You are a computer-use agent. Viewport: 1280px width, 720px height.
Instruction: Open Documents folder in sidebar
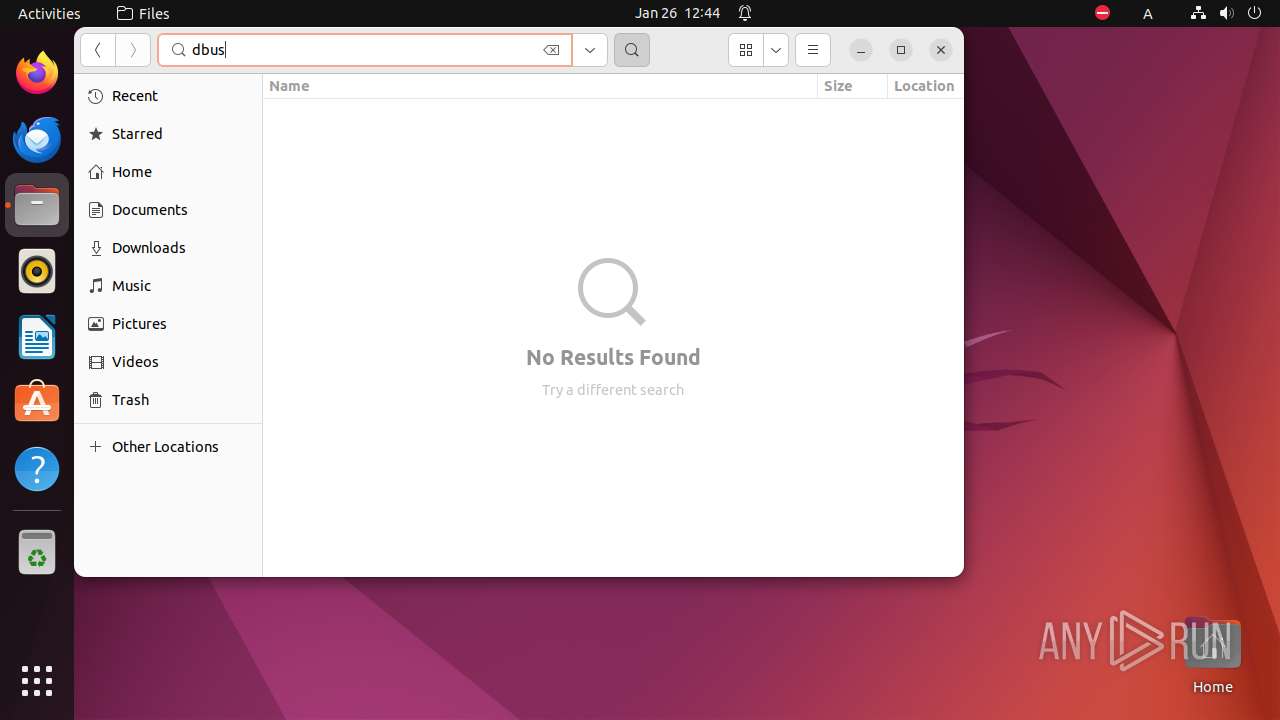[x=168, y=210]
